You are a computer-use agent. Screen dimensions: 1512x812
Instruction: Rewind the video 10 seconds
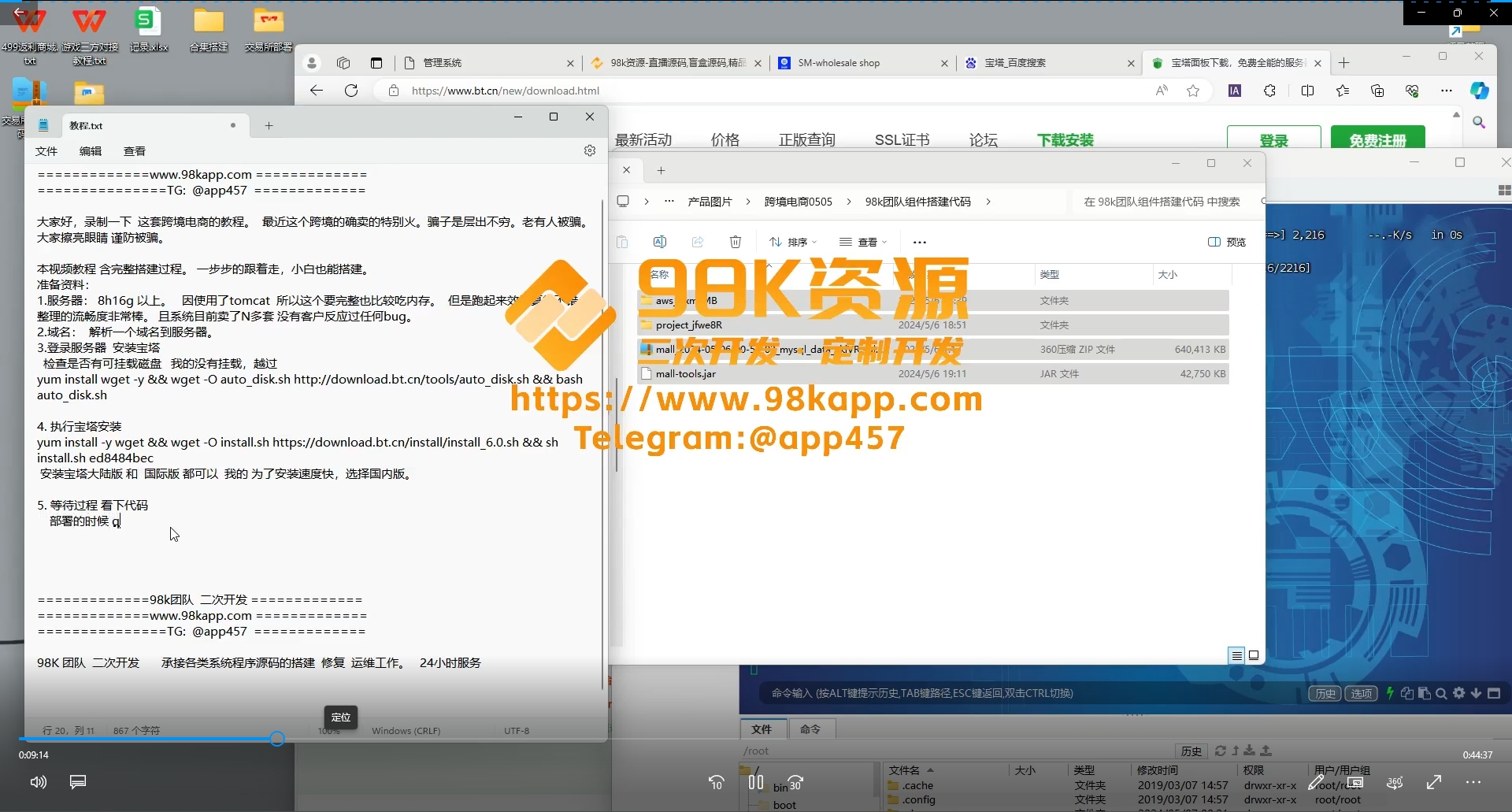(x=717, y=782)
